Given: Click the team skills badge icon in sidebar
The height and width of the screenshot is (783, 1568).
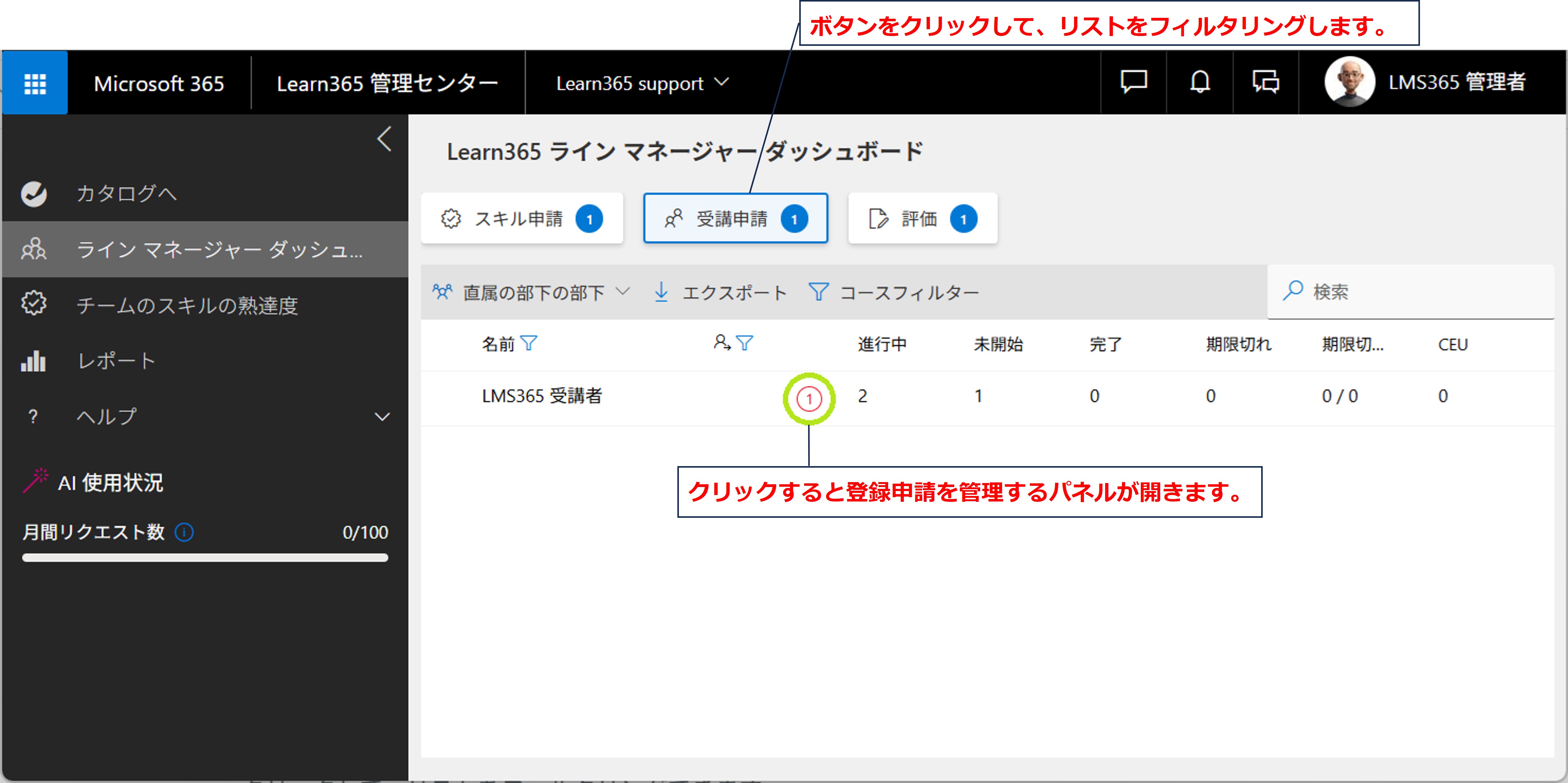Looking at the screenshot, I should coord(34,304).
